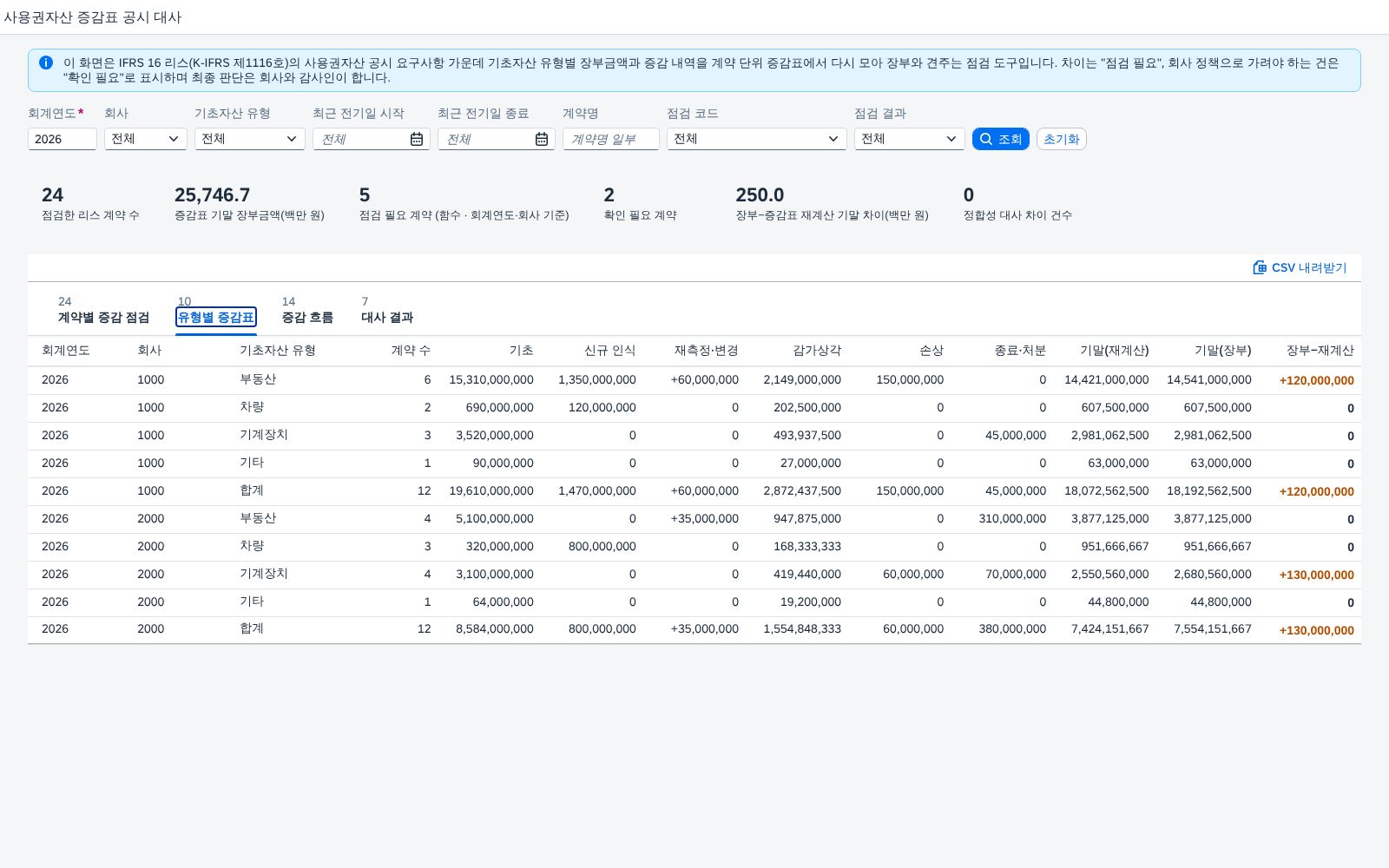
Task: Click the 정합성 대사 차이 건수 KPI
Action: pyautogui.click(x=1017, y=204)
